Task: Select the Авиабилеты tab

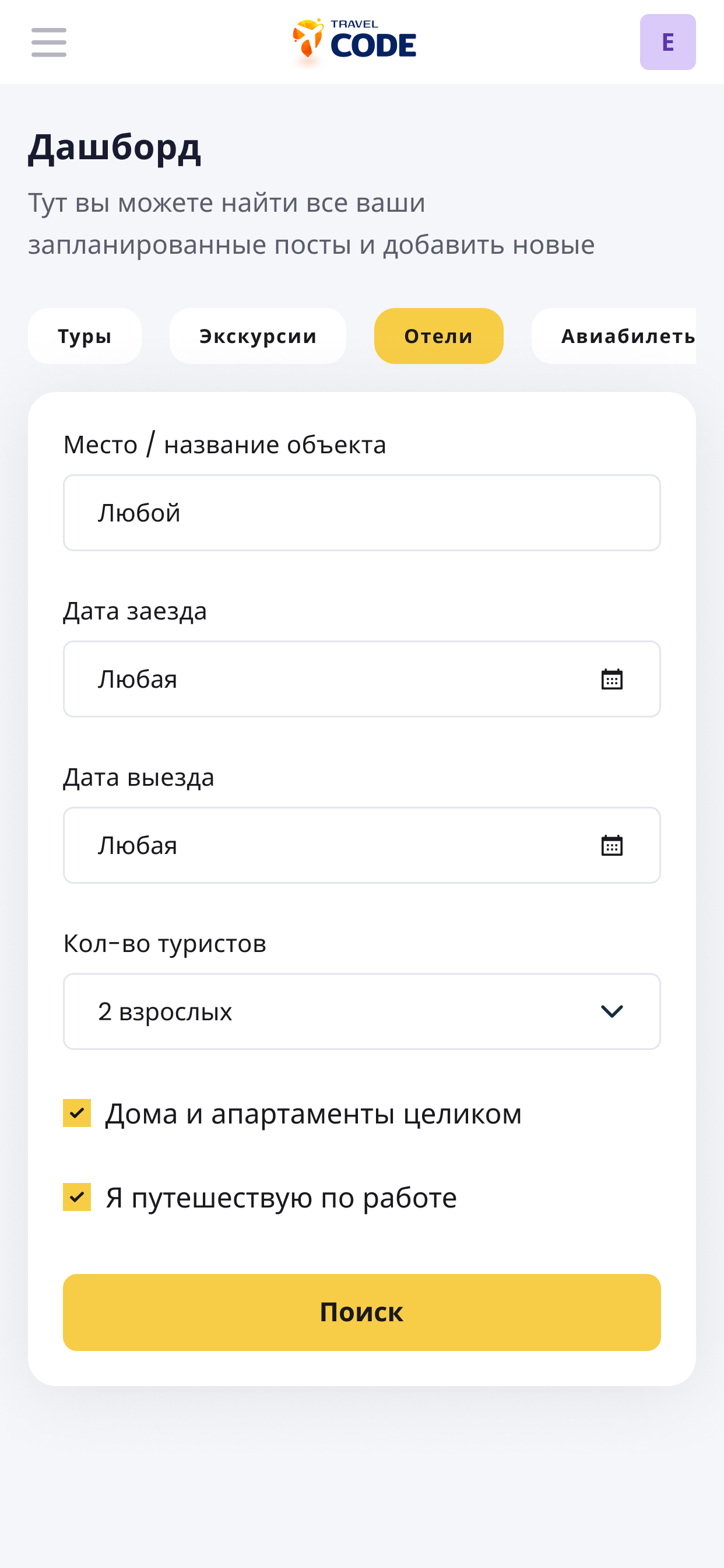Action: (614, 336)
